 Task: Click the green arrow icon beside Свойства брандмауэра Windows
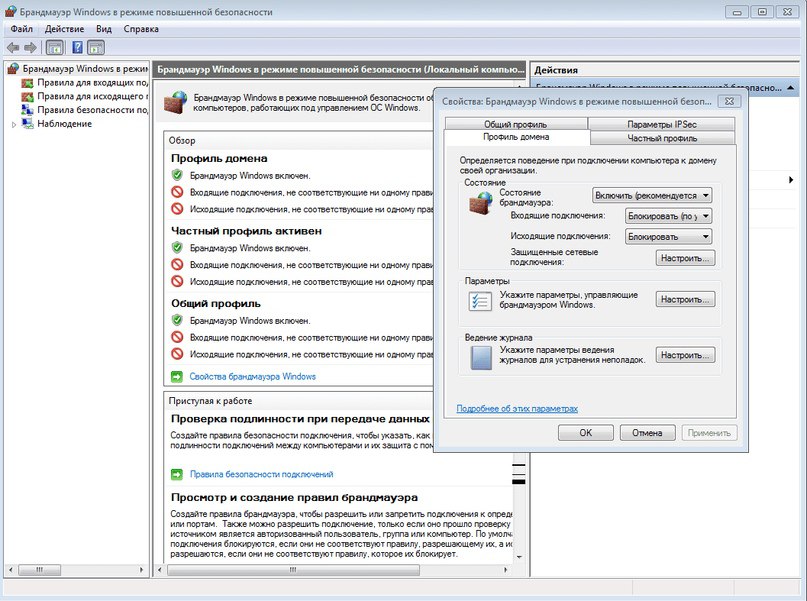click(x=177, y=377)
